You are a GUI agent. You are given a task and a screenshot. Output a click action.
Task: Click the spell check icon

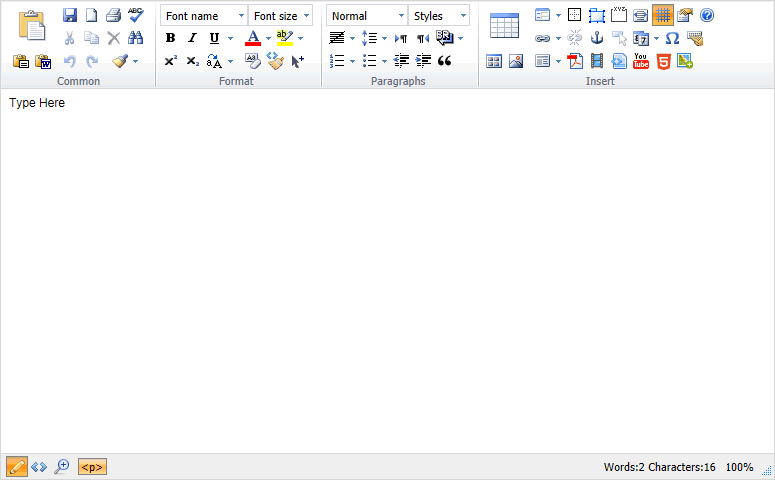(x=136, y=15)
